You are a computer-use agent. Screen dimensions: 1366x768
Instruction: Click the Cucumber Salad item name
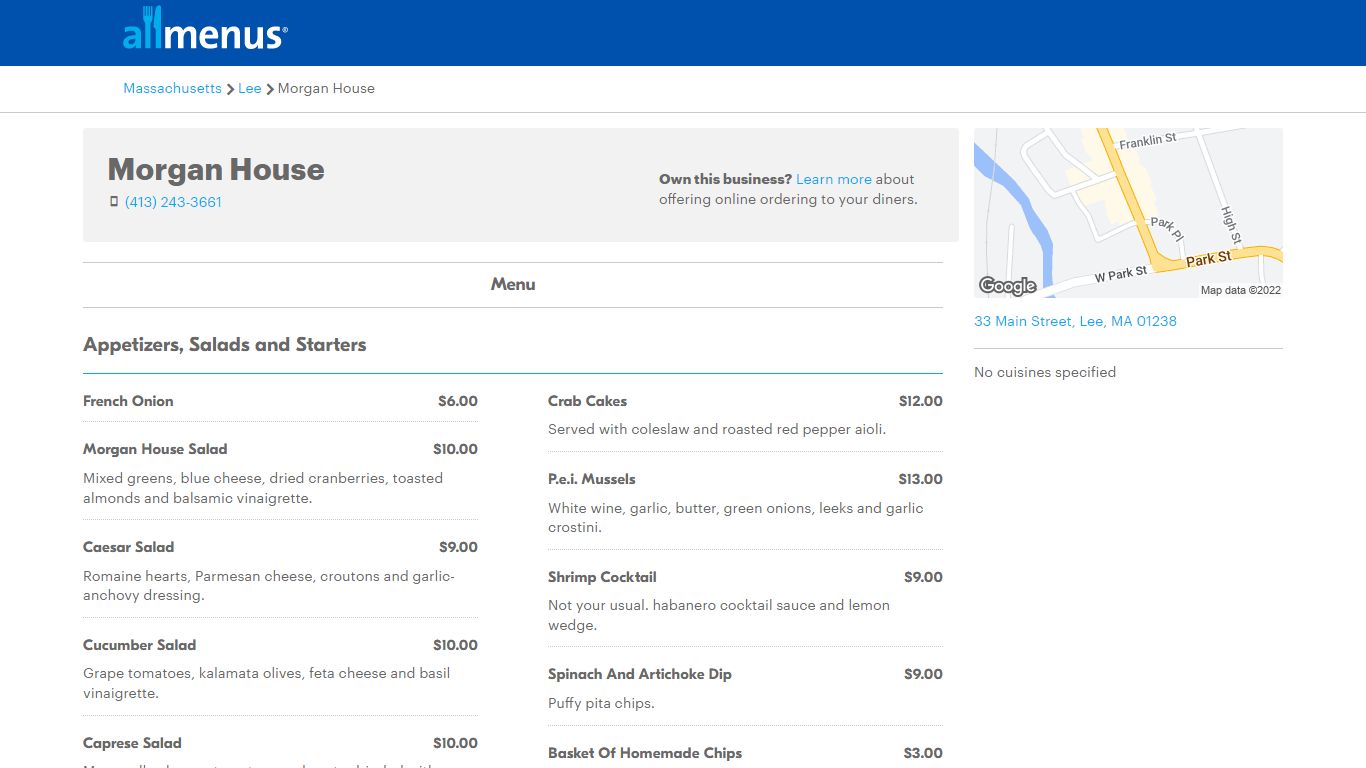point(139,645)
